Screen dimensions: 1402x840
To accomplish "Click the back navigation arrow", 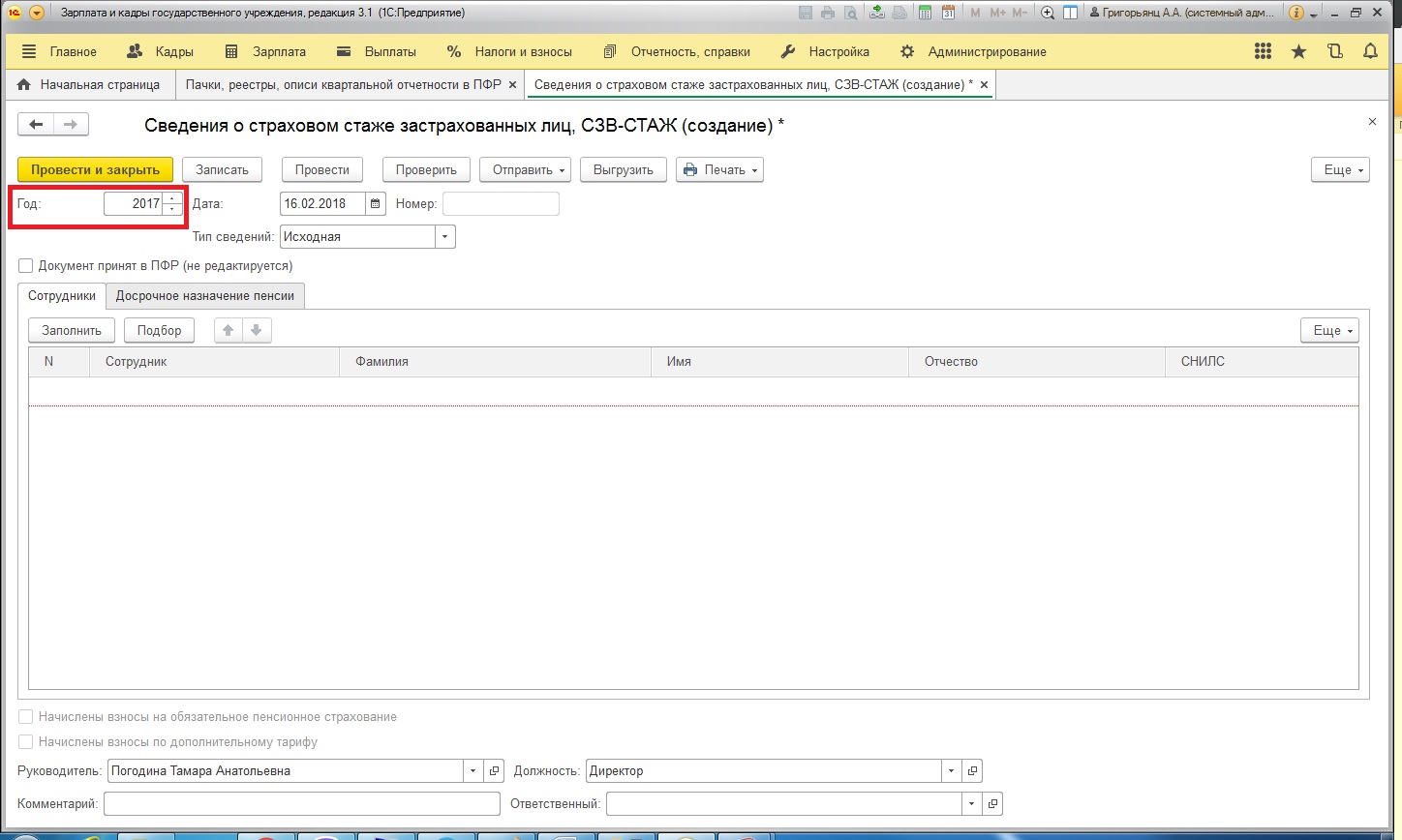I will pyautogui.click(x=36, y=124).
